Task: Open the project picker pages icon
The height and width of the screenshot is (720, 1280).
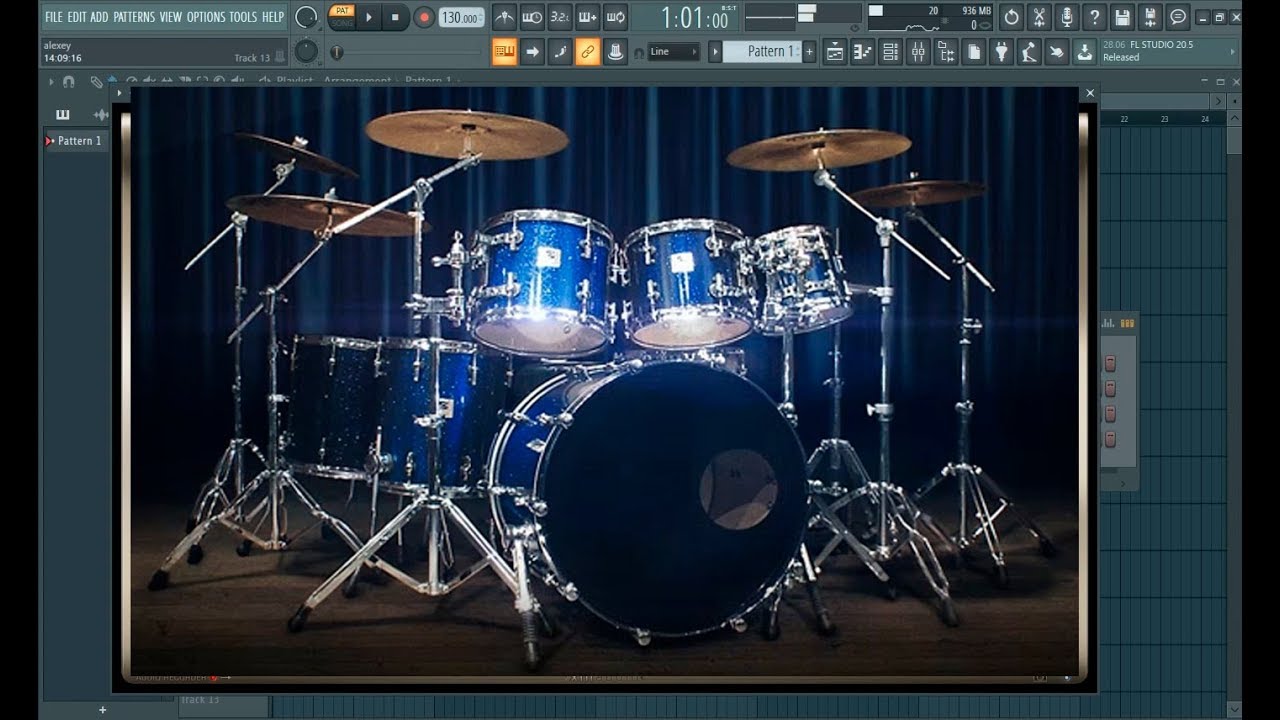Action: (x=974, y=52)
